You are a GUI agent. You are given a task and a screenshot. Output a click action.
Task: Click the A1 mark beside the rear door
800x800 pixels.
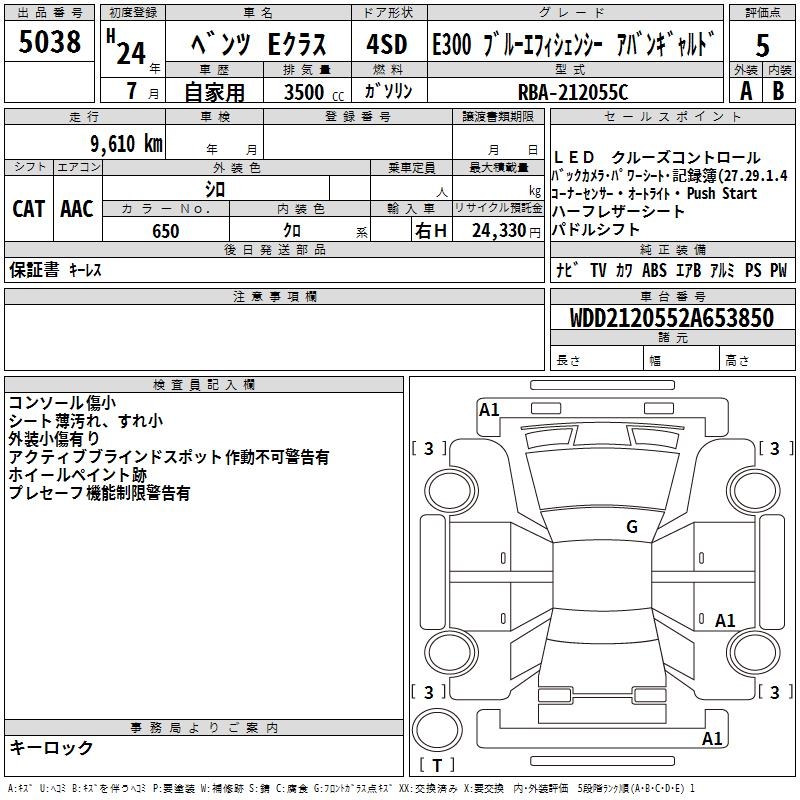tap(724, 620)
